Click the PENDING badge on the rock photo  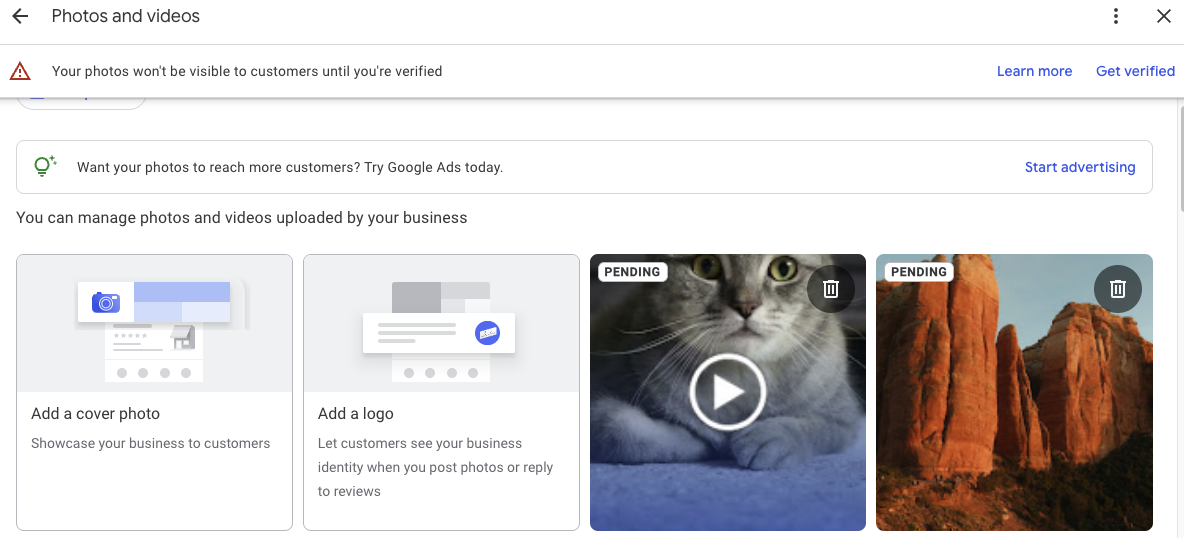click(918, 272)
